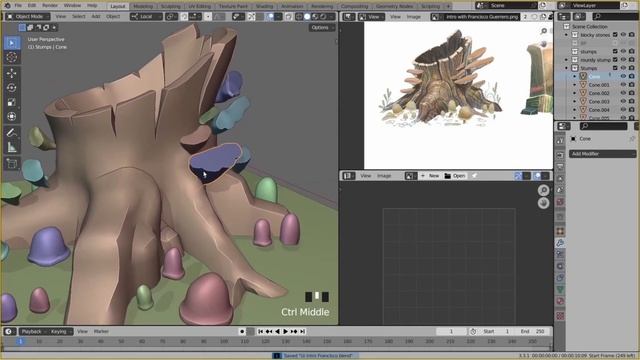Open Particles properties tab

[x=560, y=254]
